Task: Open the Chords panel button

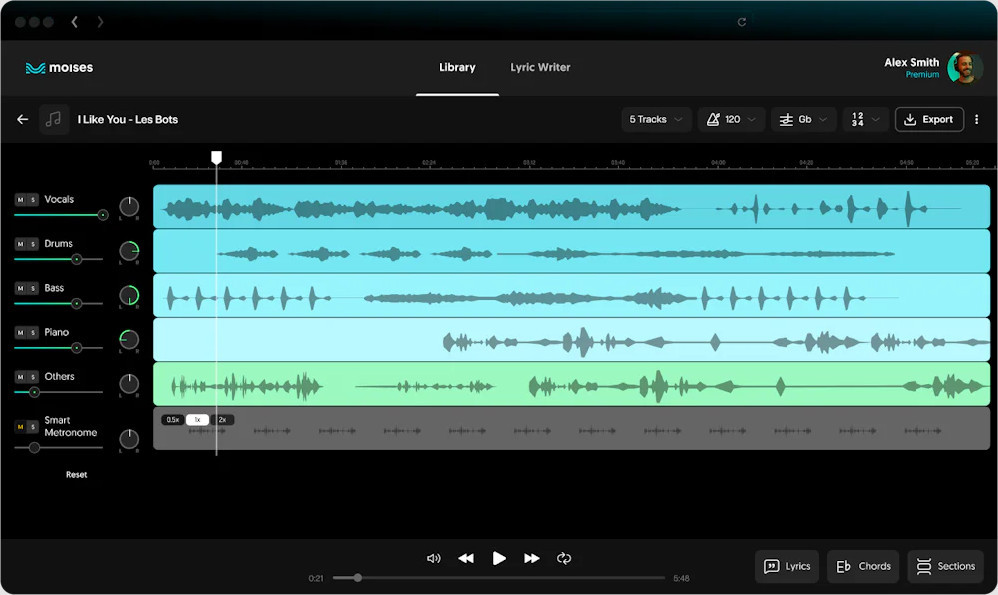Action: 863,566
